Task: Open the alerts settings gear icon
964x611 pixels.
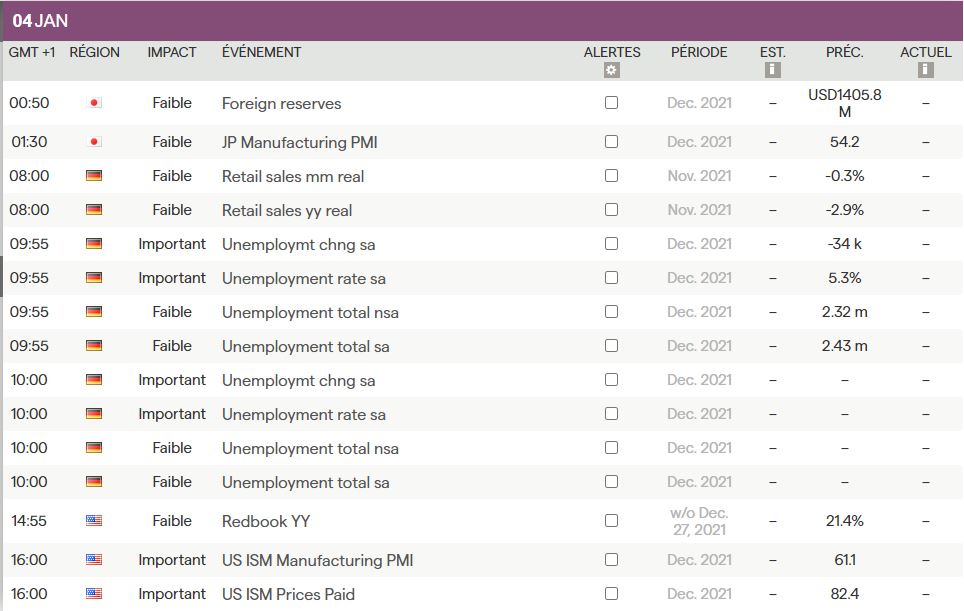Action: 610,70
